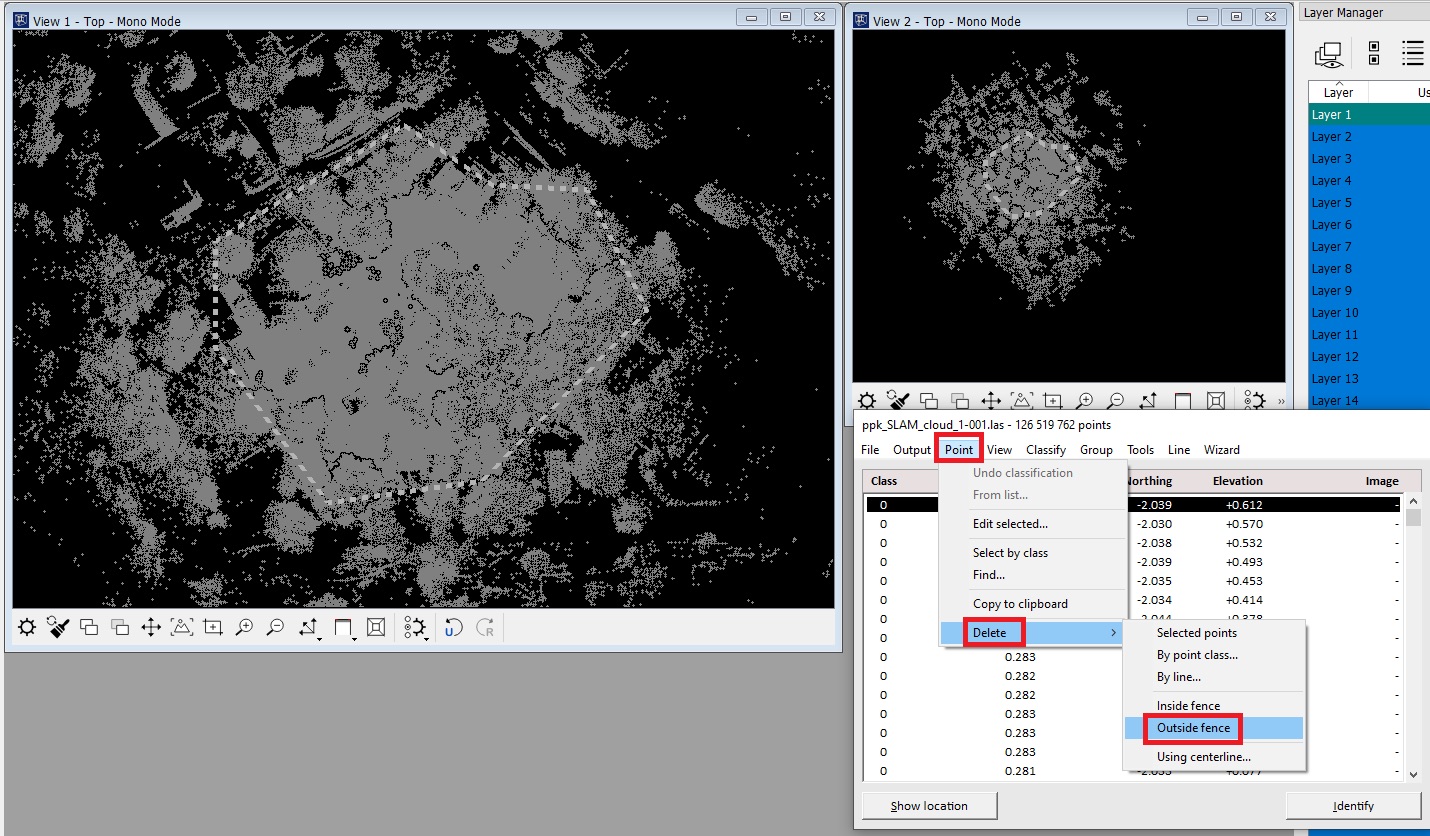Activate the Zoom In tool in View 2
1430x836 pixels.
tap(1085, 400)
